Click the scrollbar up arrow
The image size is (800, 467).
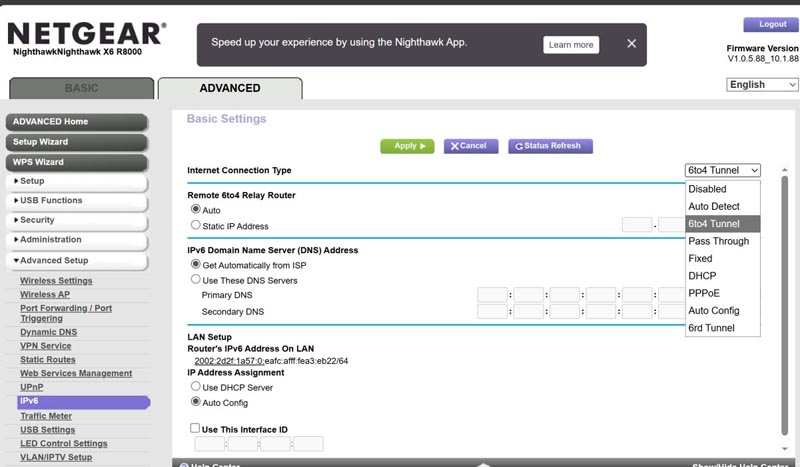(785, 170)
